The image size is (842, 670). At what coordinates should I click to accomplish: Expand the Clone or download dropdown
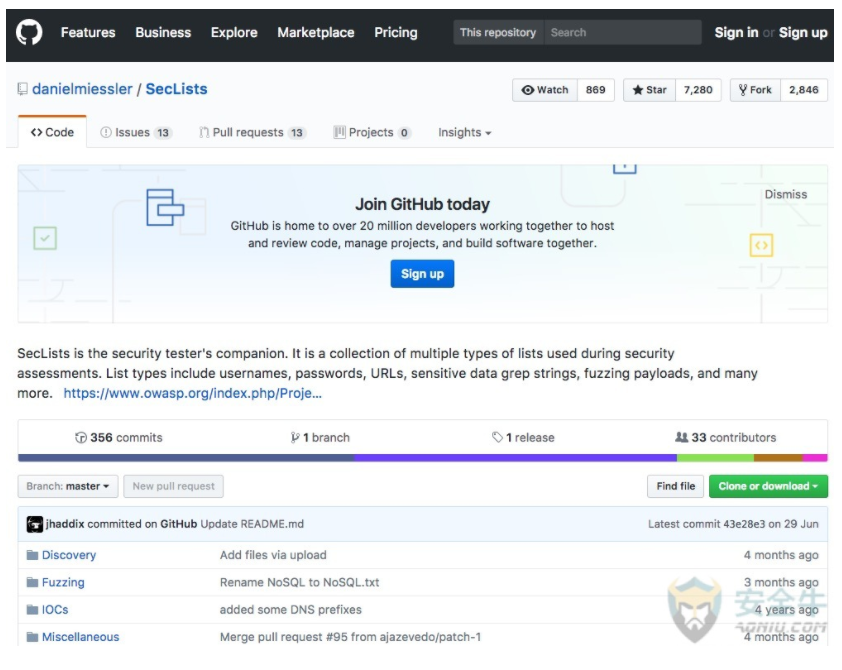point(767,486)
